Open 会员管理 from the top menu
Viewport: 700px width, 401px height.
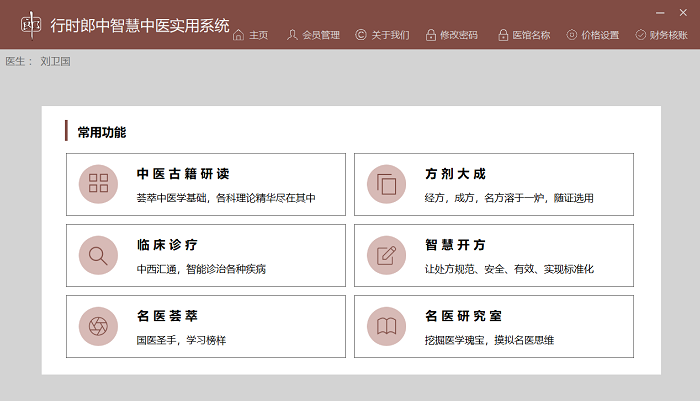click(313, 35)
